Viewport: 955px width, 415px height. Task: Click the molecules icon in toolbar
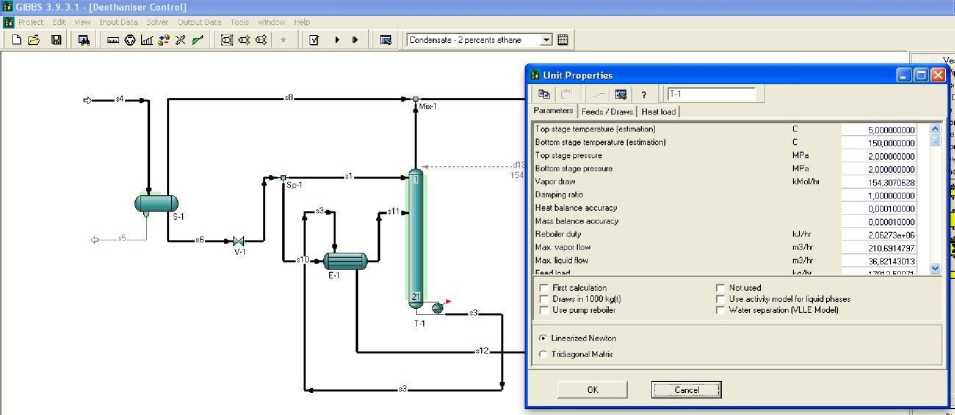pos(163,40)
